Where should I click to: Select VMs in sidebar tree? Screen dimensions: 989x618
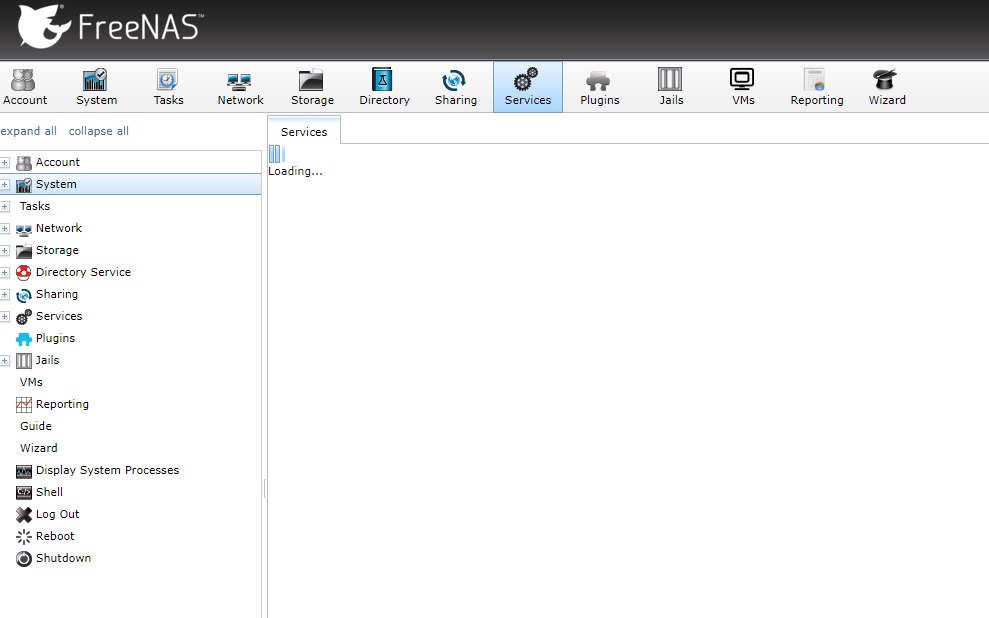pyautogui.click(x=31, y=383)
